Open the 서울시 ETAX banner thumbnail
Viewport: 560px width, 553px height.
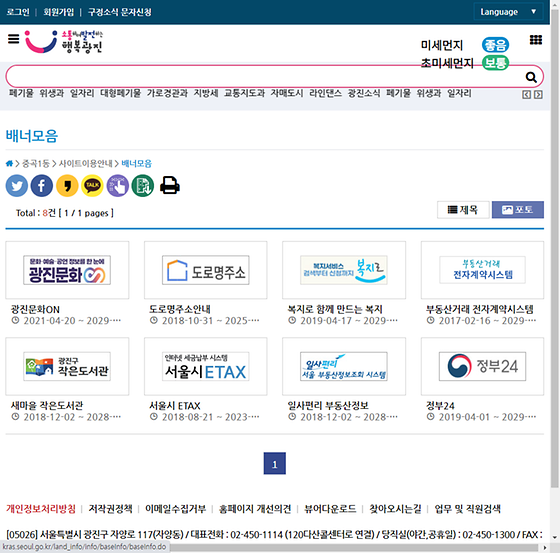coord(206,367)
